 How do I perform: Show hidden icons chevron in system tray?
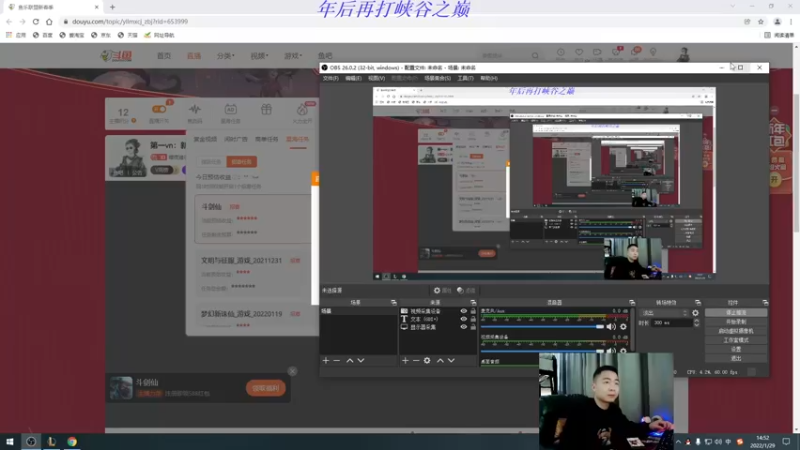[x=678, y=442]
